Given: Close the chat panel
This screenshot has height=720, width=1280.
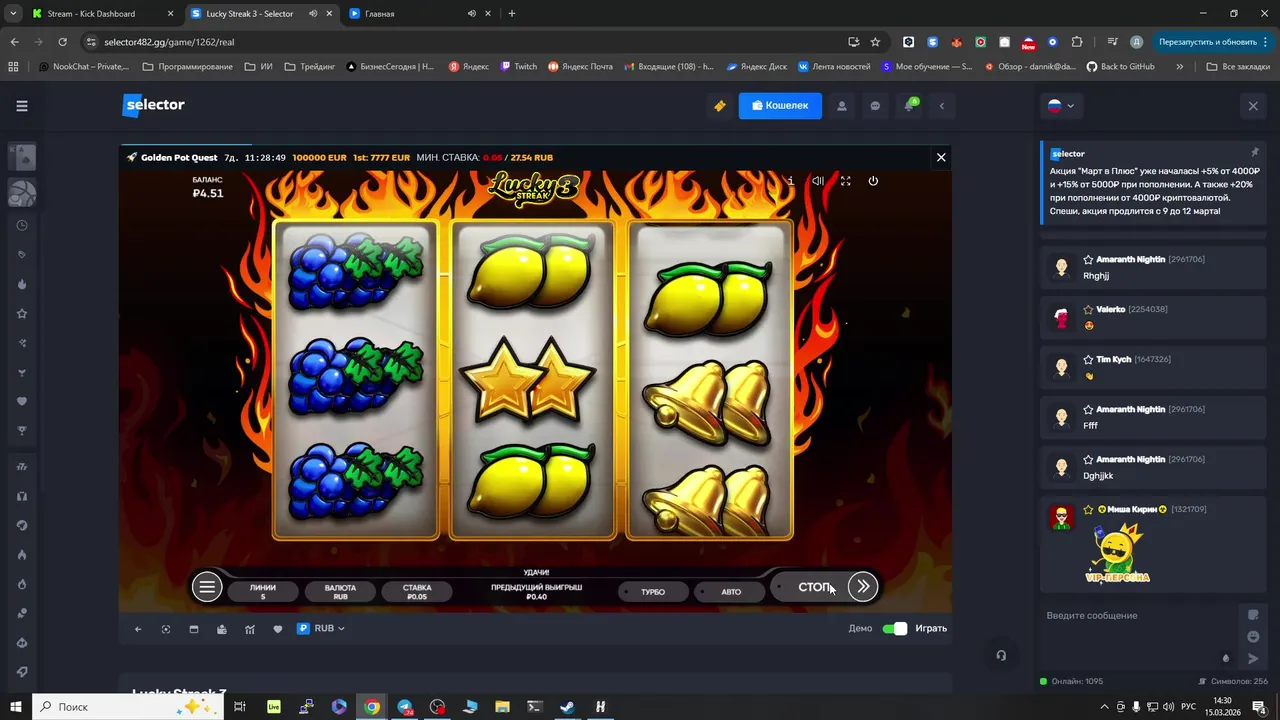Looking at the screenshot, I should (x=1253, y=105).
